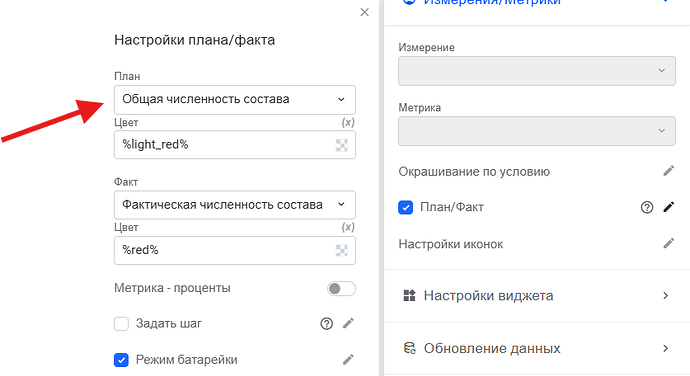The image size is (690, 376).
Task: Edit Задать шаг with pencil icon
Action: pyautogui.click(x=348, y=323)
